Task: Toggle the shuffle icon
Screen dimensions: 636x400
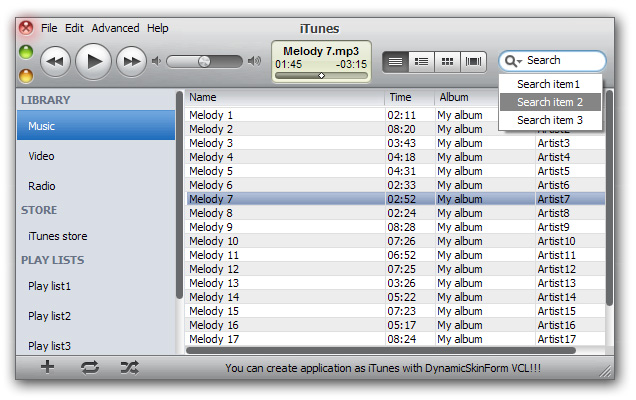Action: (130, 368)
